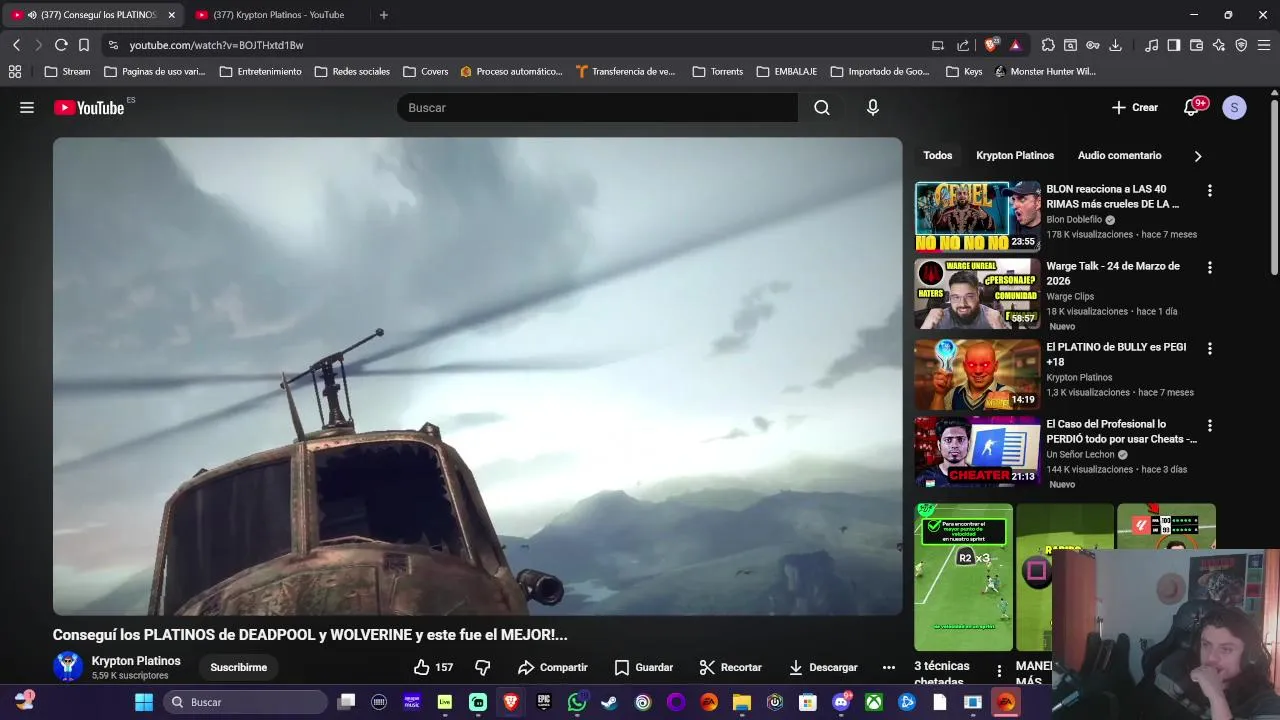Go back to the previous page
The width and height of the screenshot is (1280, 720).
click(16, 45)
